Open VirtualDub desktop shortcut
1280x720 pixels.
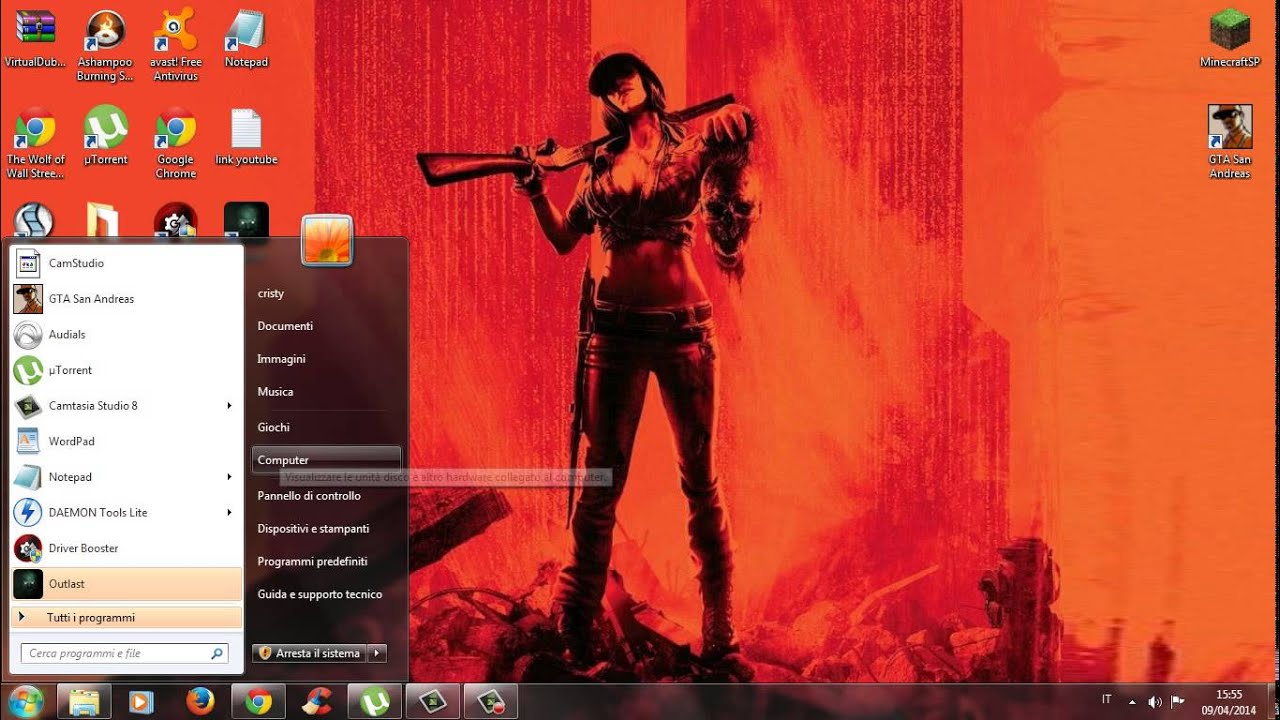[x=35, y=38]
